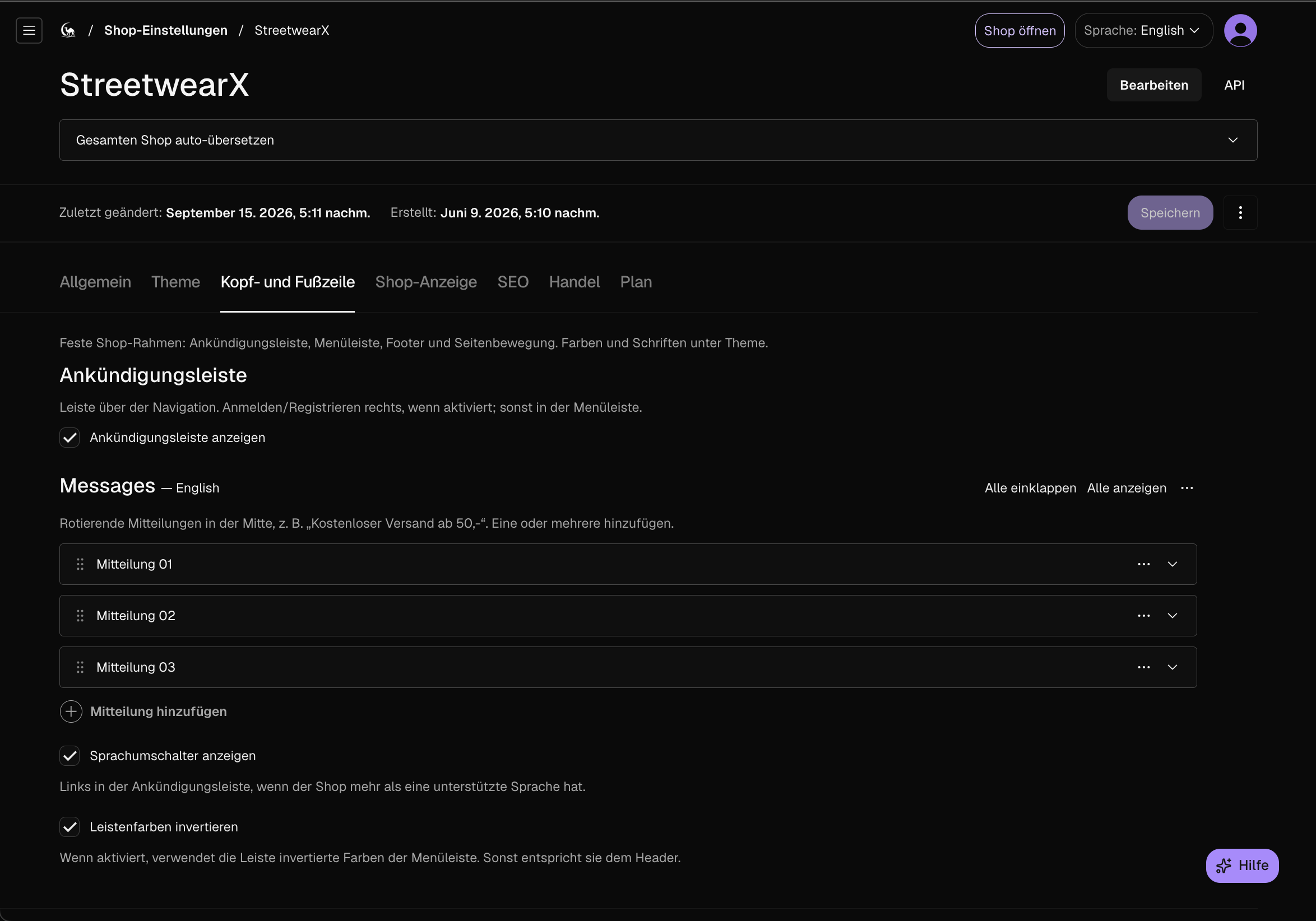Click the plus icon to add a message
This screenshot has height=921, width=1316.
coord(71,711)
